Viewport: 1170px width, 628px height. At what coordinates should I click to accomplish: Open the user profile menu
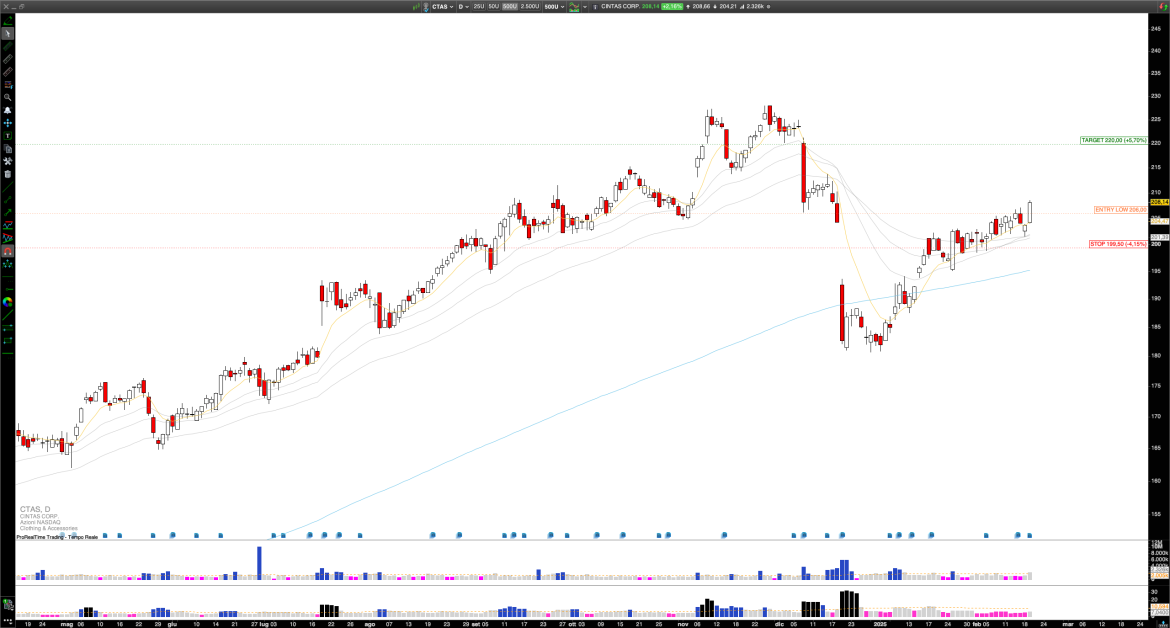coord(427,7)
